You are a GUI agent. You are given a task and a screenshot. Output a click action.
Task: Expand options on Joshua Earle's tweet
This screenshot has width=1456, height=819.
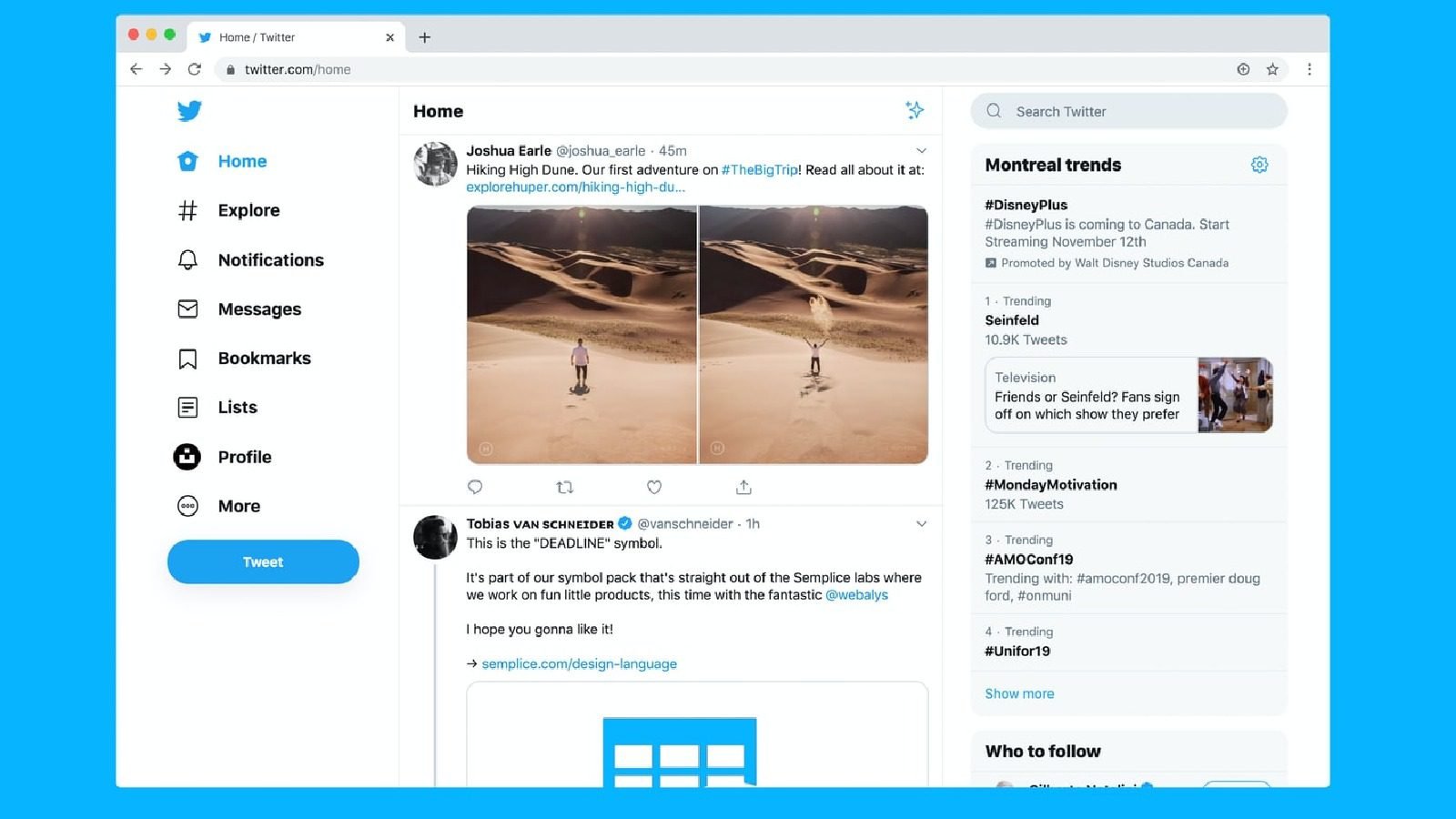click(x=922, y=150)
